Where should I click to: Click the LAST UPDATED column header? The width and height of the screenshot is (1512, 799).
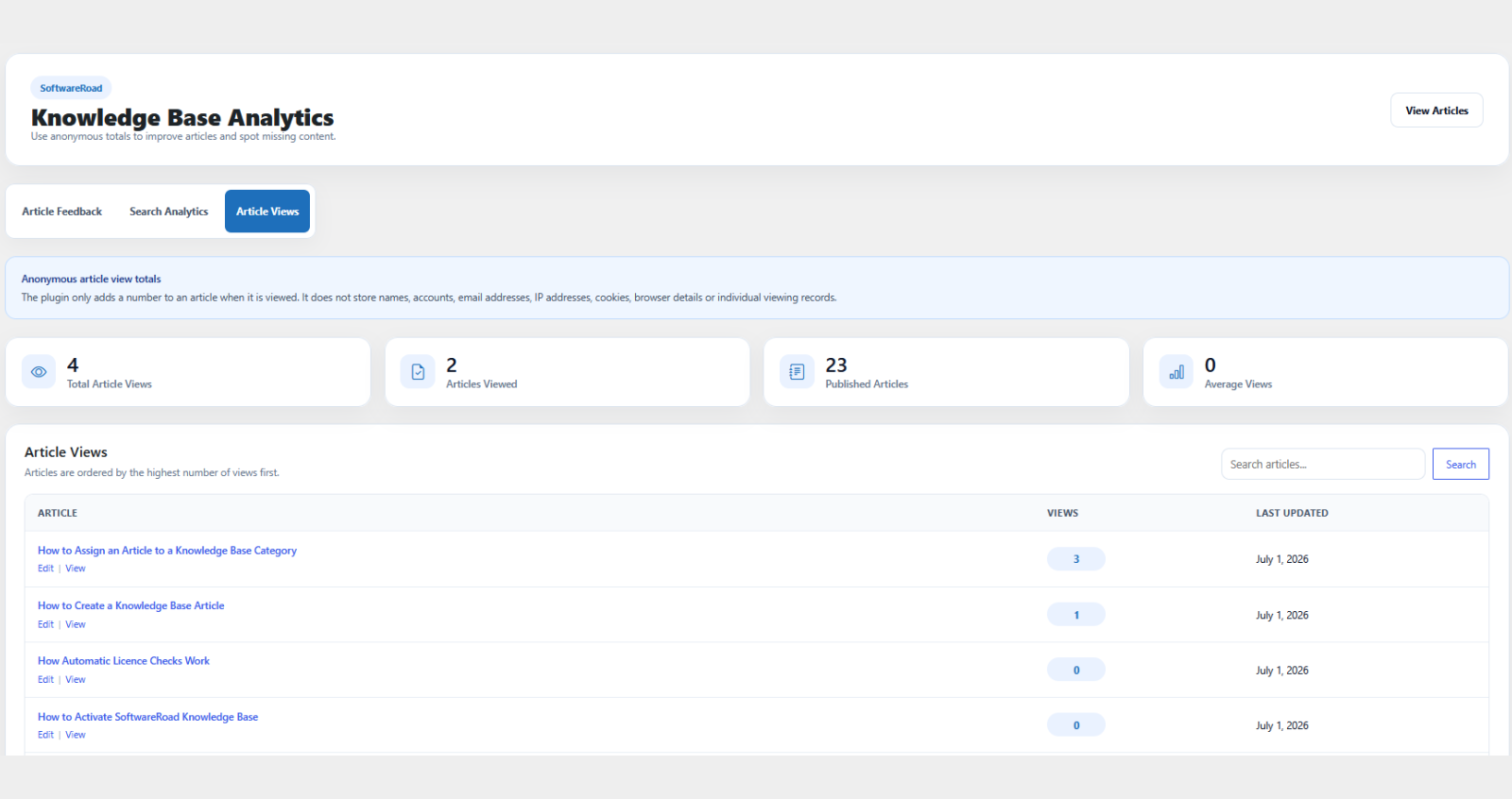point(1292,513)
